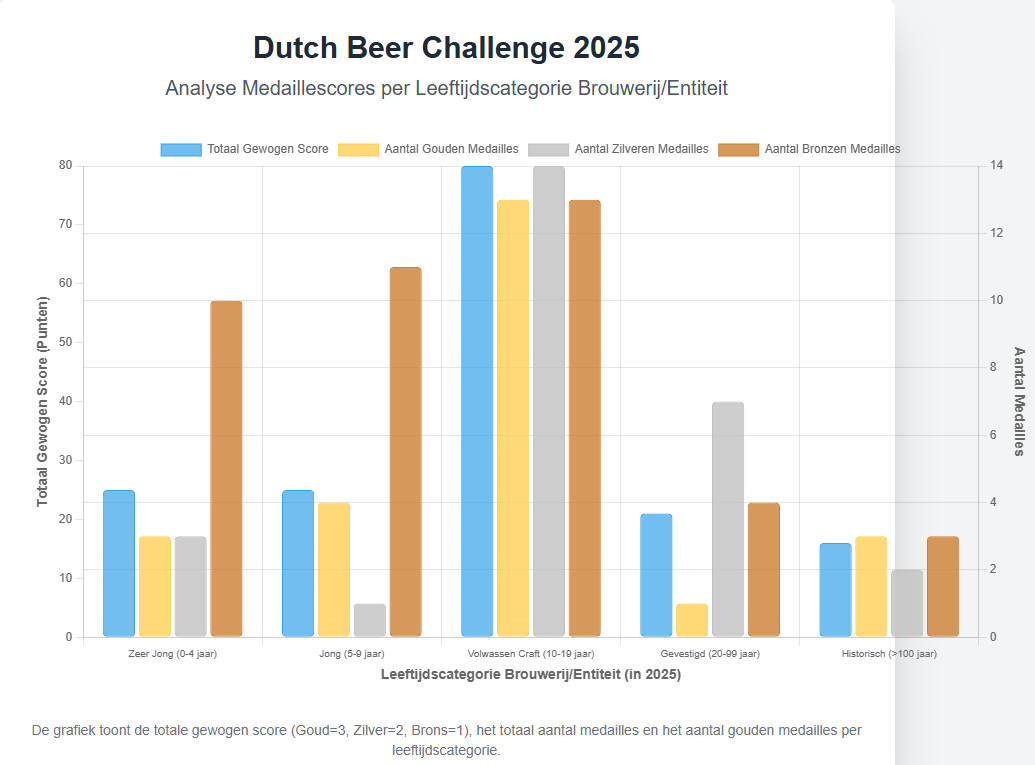Click the silver bar for Volwassen Craft

pyautogui.click(x=549, y=401)
